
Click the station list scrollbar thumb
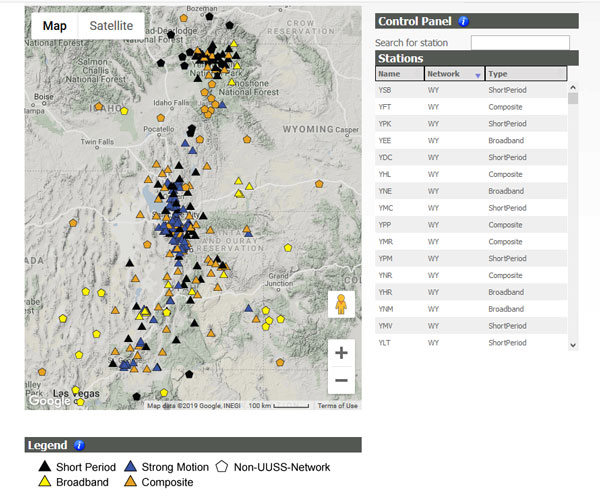pos(573,98)
